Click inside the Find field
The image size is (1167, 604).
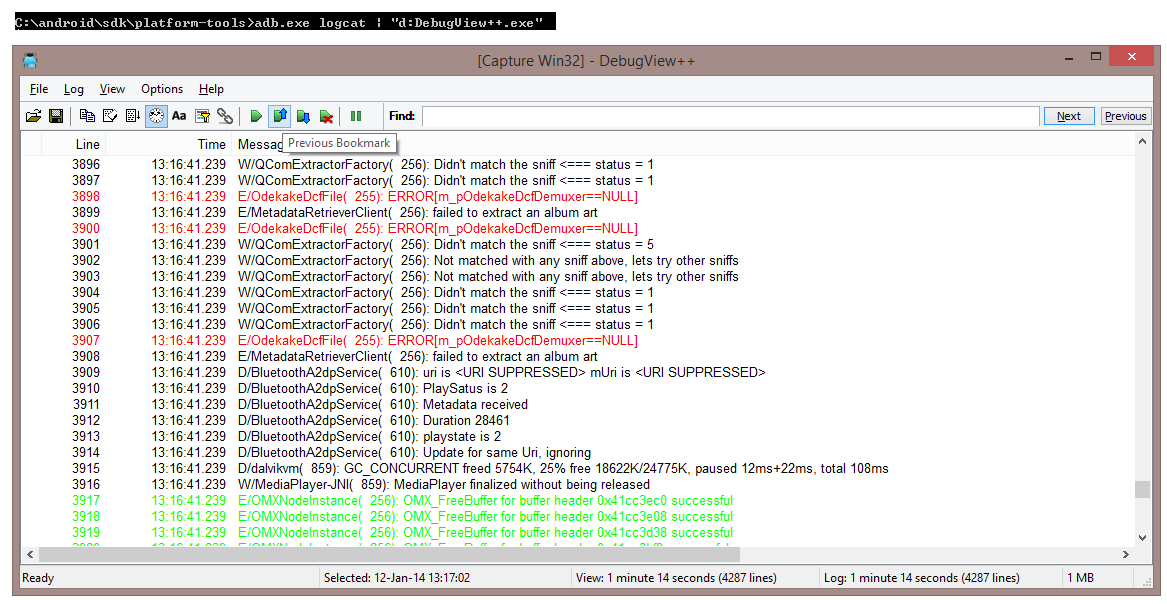[x=700, y=115]
